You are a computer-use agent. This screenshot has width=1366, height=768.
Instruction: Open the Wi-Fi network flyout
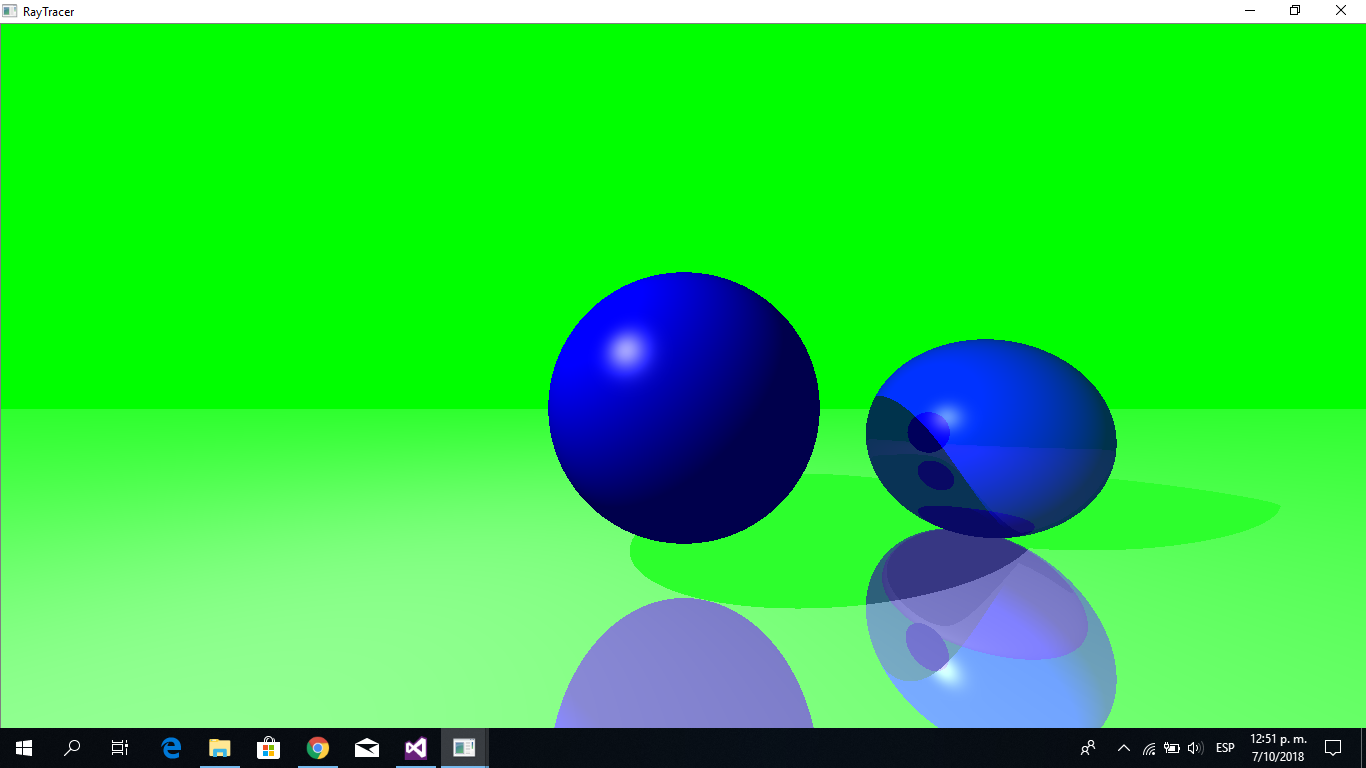pos(1149,748)
